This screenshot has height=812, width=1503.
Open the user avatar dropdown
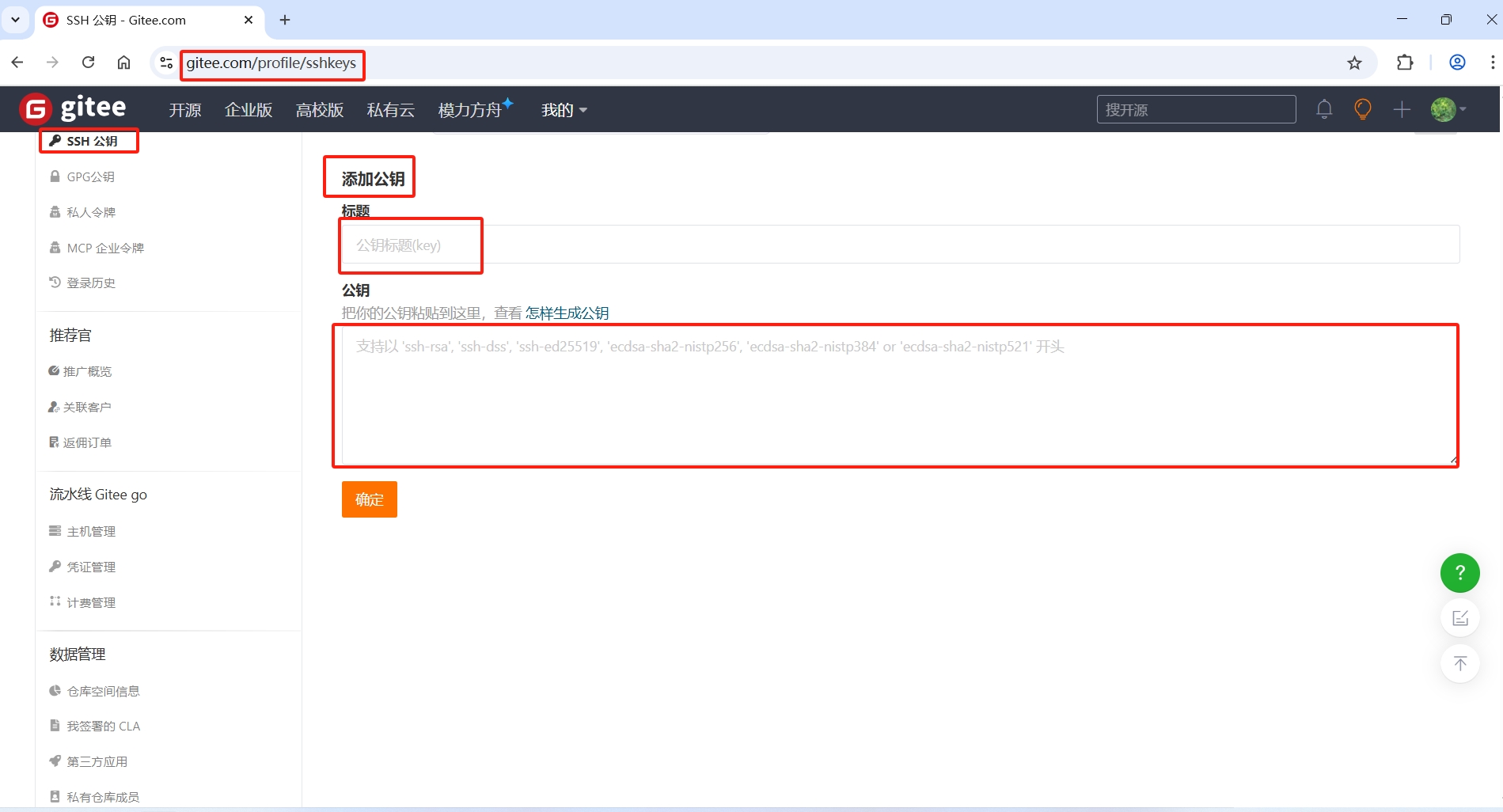tap(1448, 109)
